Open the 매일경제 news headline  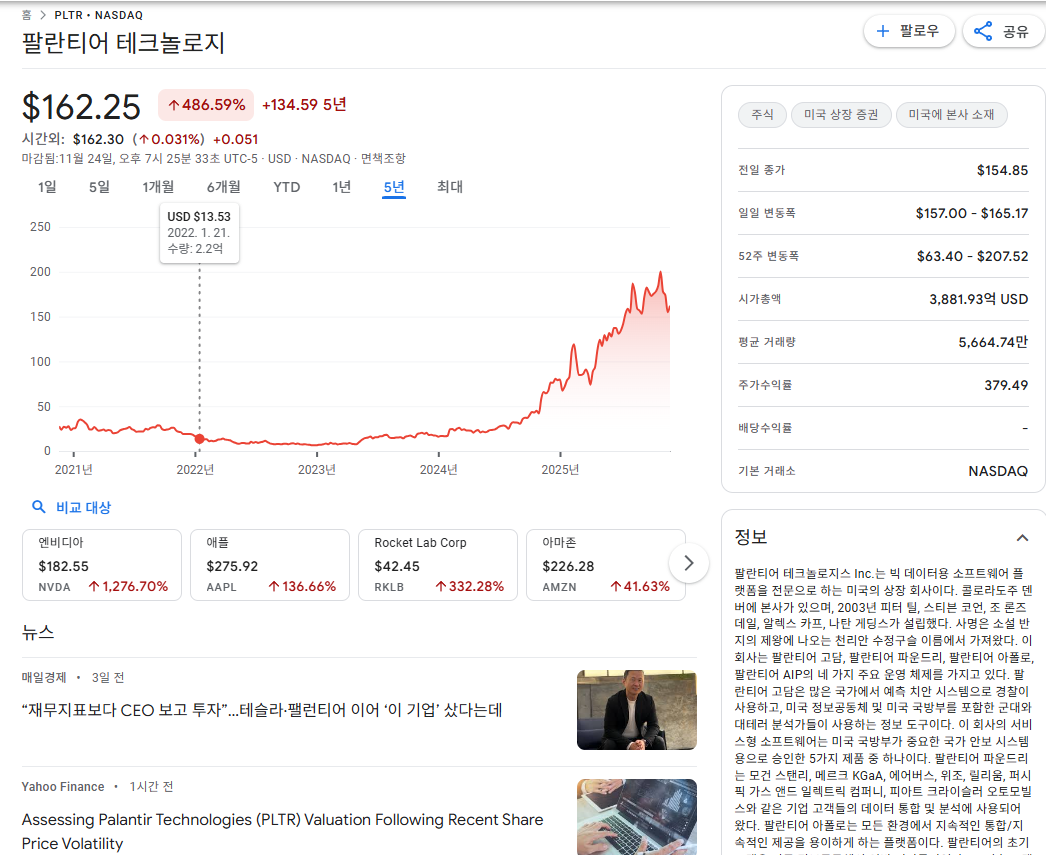click(262, 710)
